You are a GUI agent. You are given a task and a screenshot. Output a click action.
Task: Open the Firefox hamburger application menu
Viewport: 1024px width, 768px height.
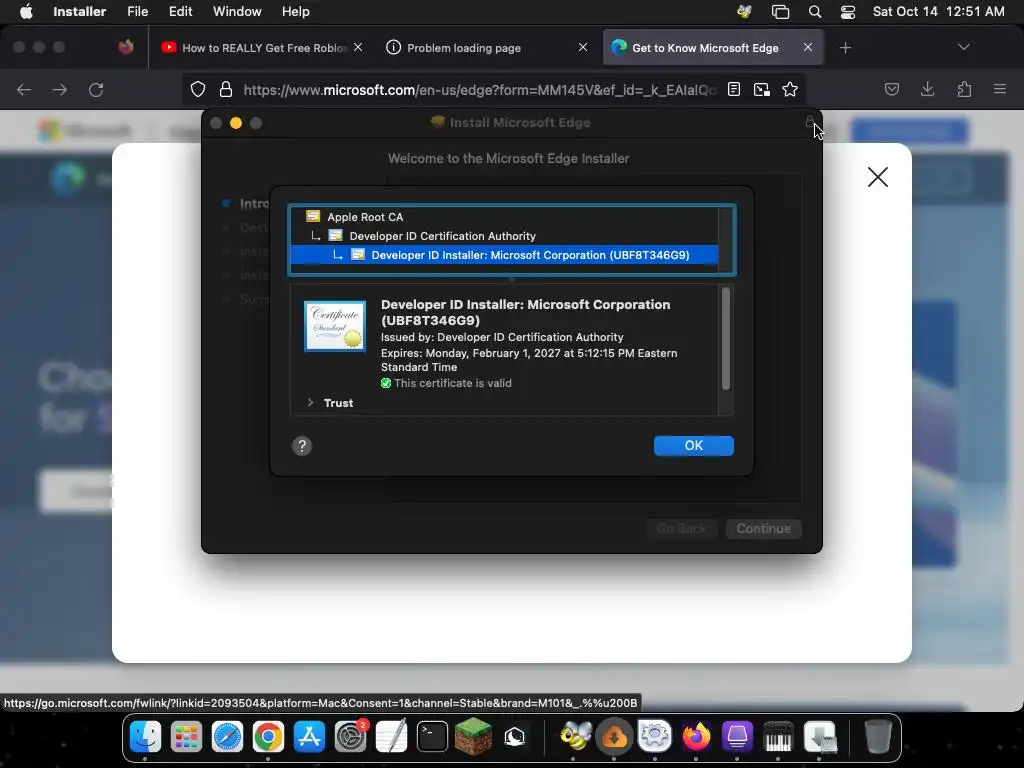pos(999,89)
